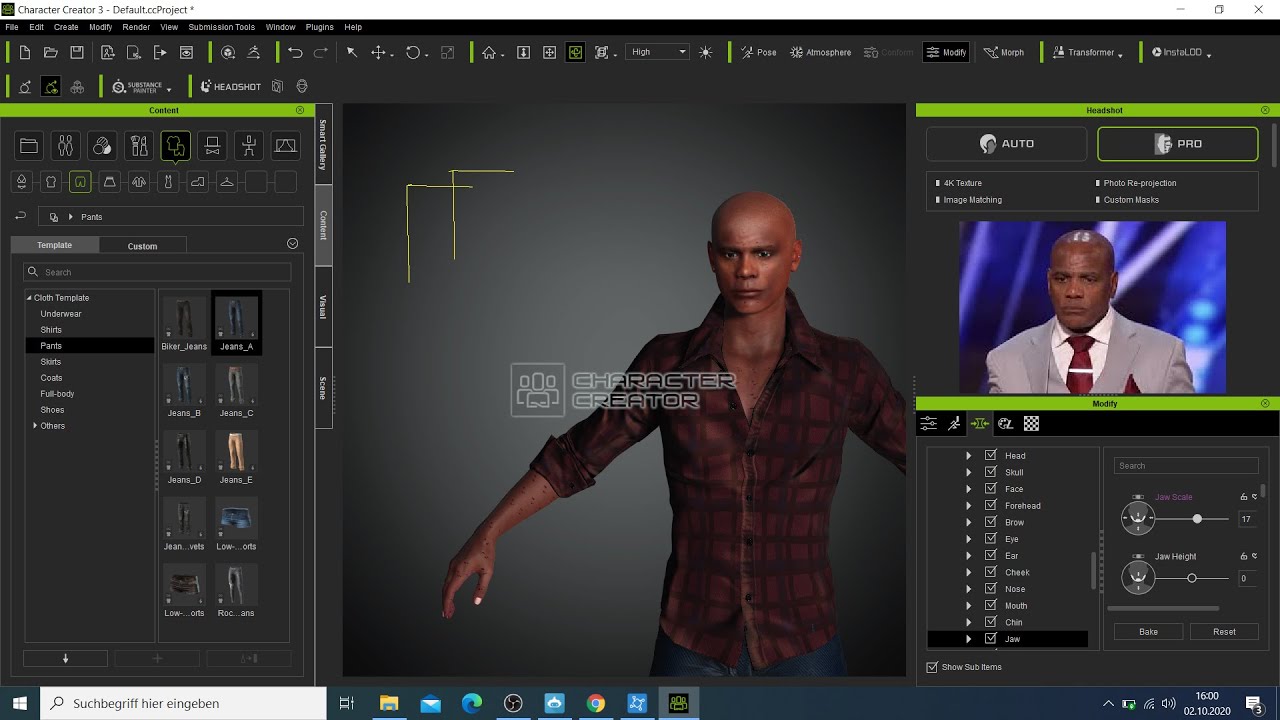Switch to the Custom content tab
1280x720 pixels.
(142, 246)
